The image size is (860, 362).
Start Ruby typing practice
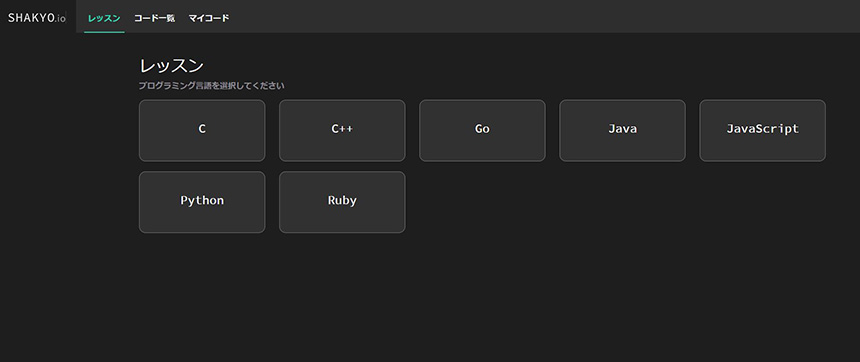(x=342, y=202)
